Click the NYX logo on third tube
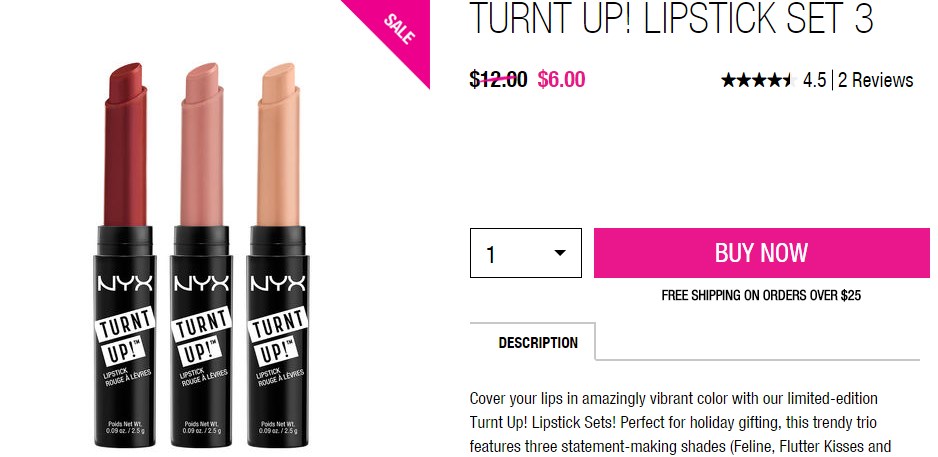 278,284
